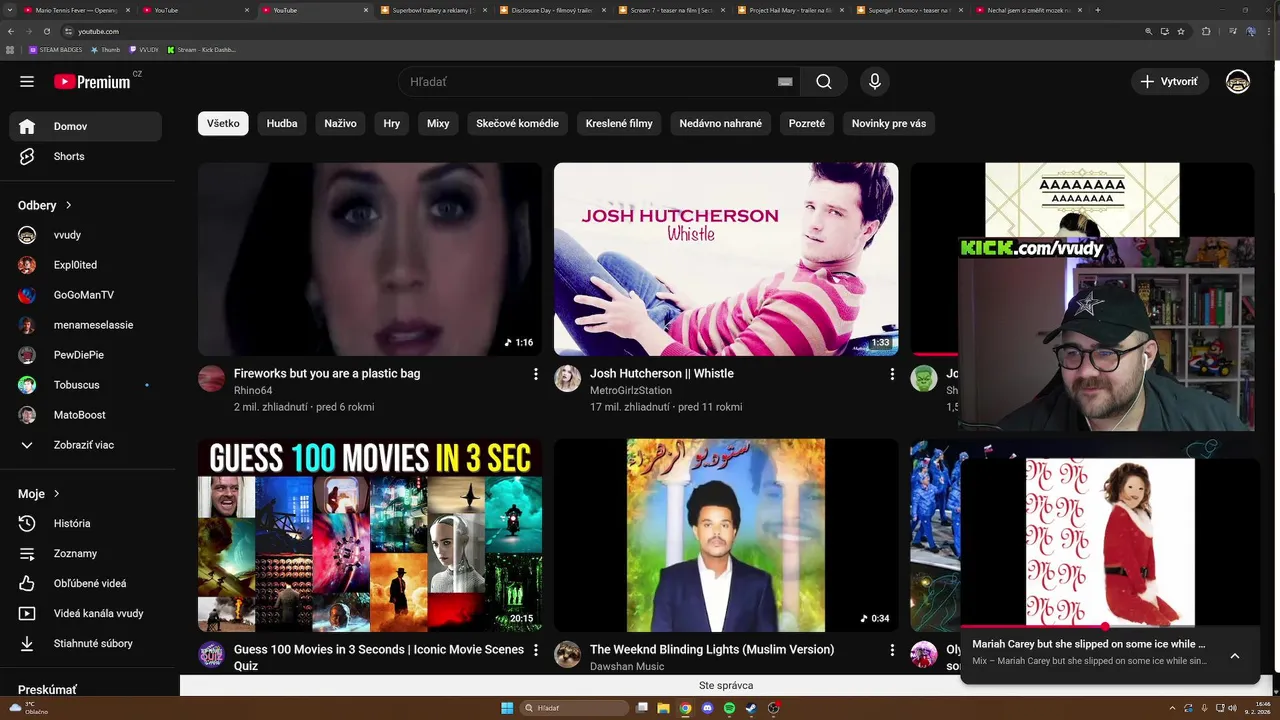The image size is (1280, 720).
Task: Open Steam from taskbar
Action: point(751,708)
